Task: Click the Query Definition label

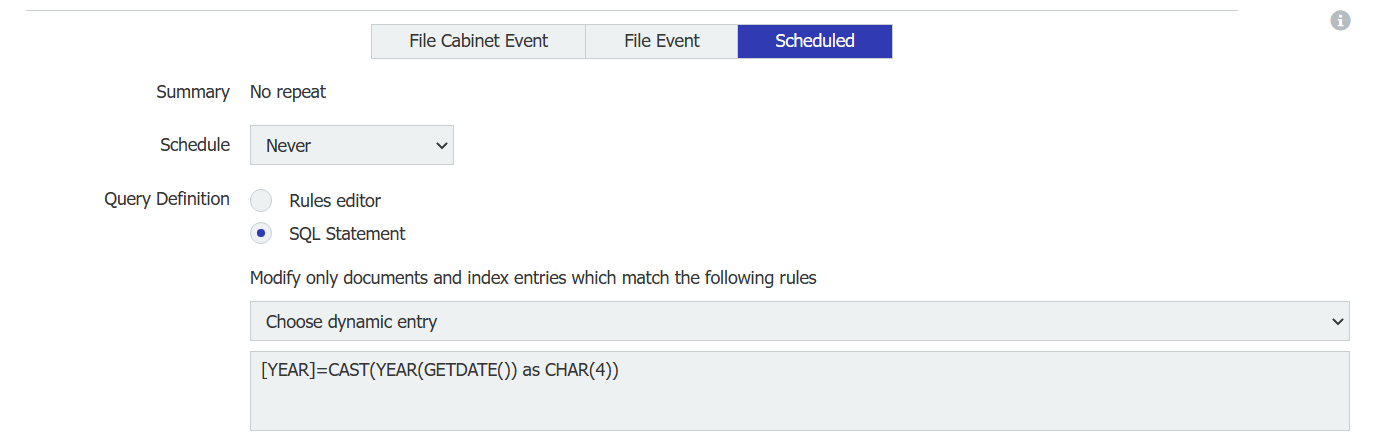Action: [167, 199]
